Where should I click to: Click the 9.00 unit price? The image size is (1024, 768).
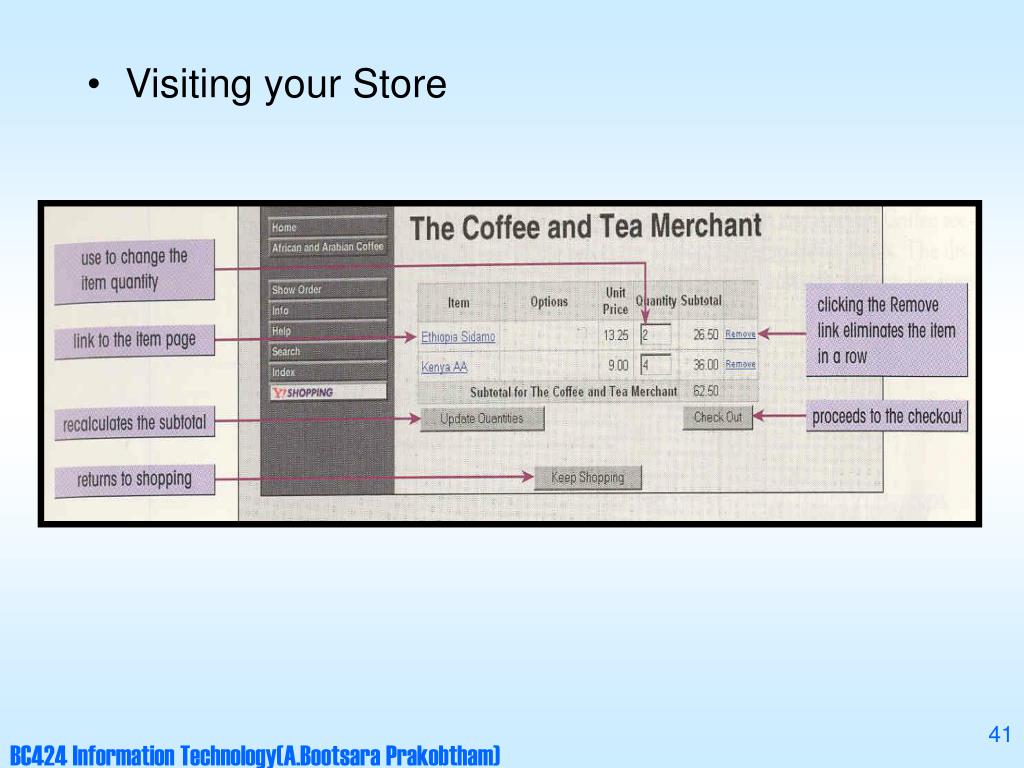click(x=618, y=365)
